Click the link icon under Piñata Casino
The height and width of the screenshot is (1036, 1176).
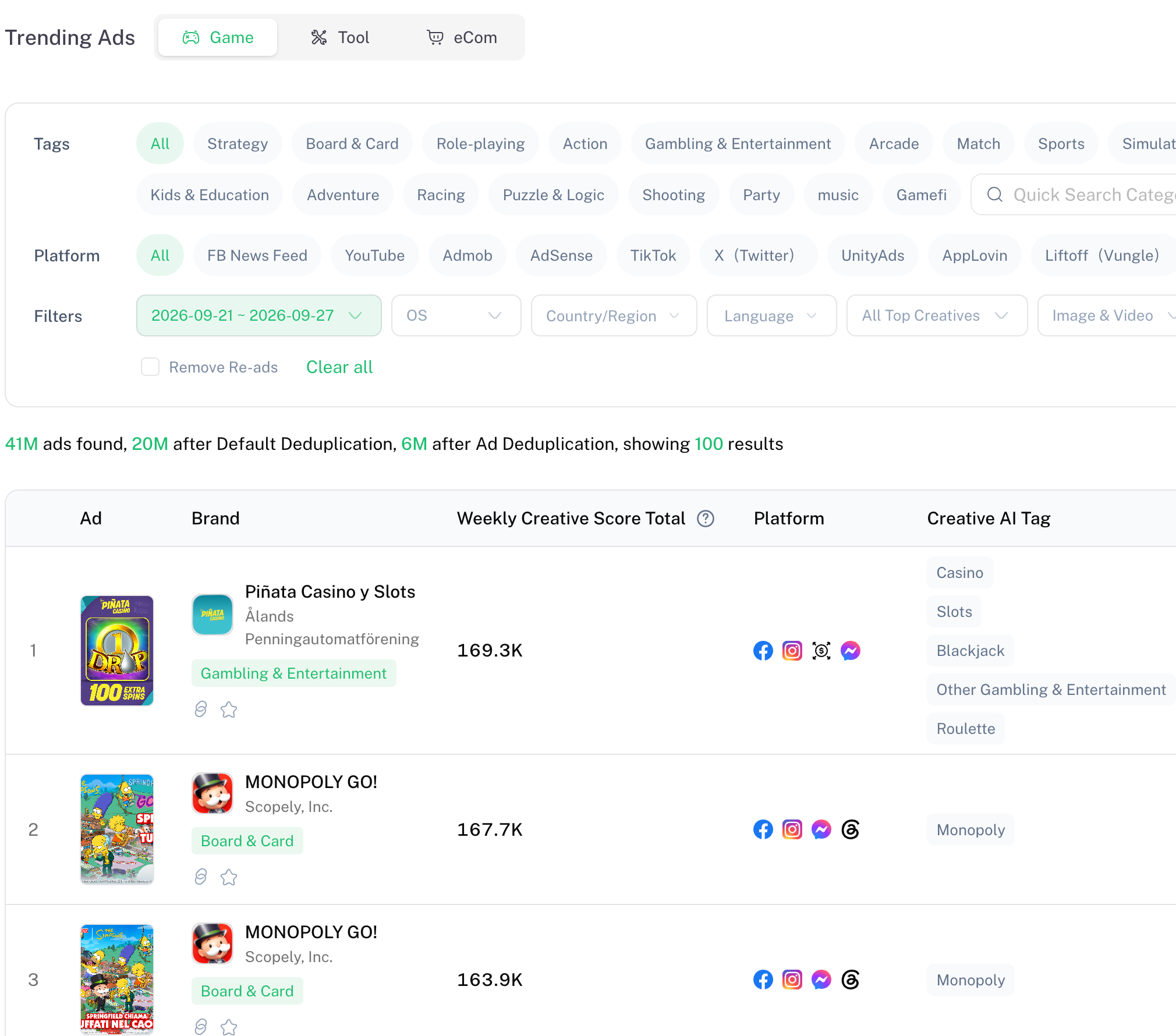201,709
